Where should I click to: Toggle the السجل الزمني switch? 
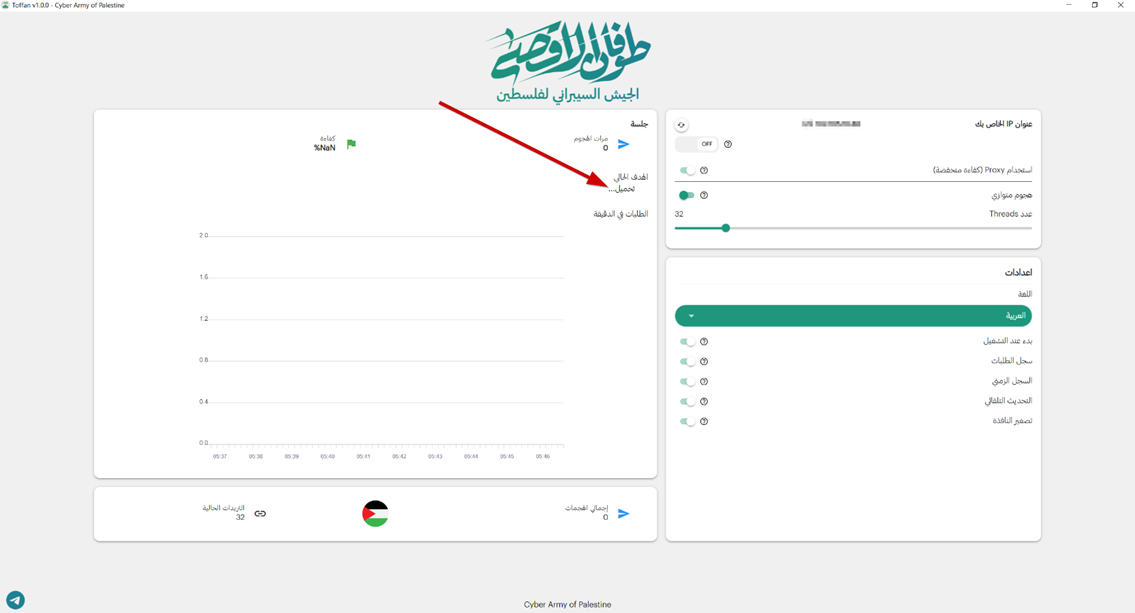coord(687,381)
